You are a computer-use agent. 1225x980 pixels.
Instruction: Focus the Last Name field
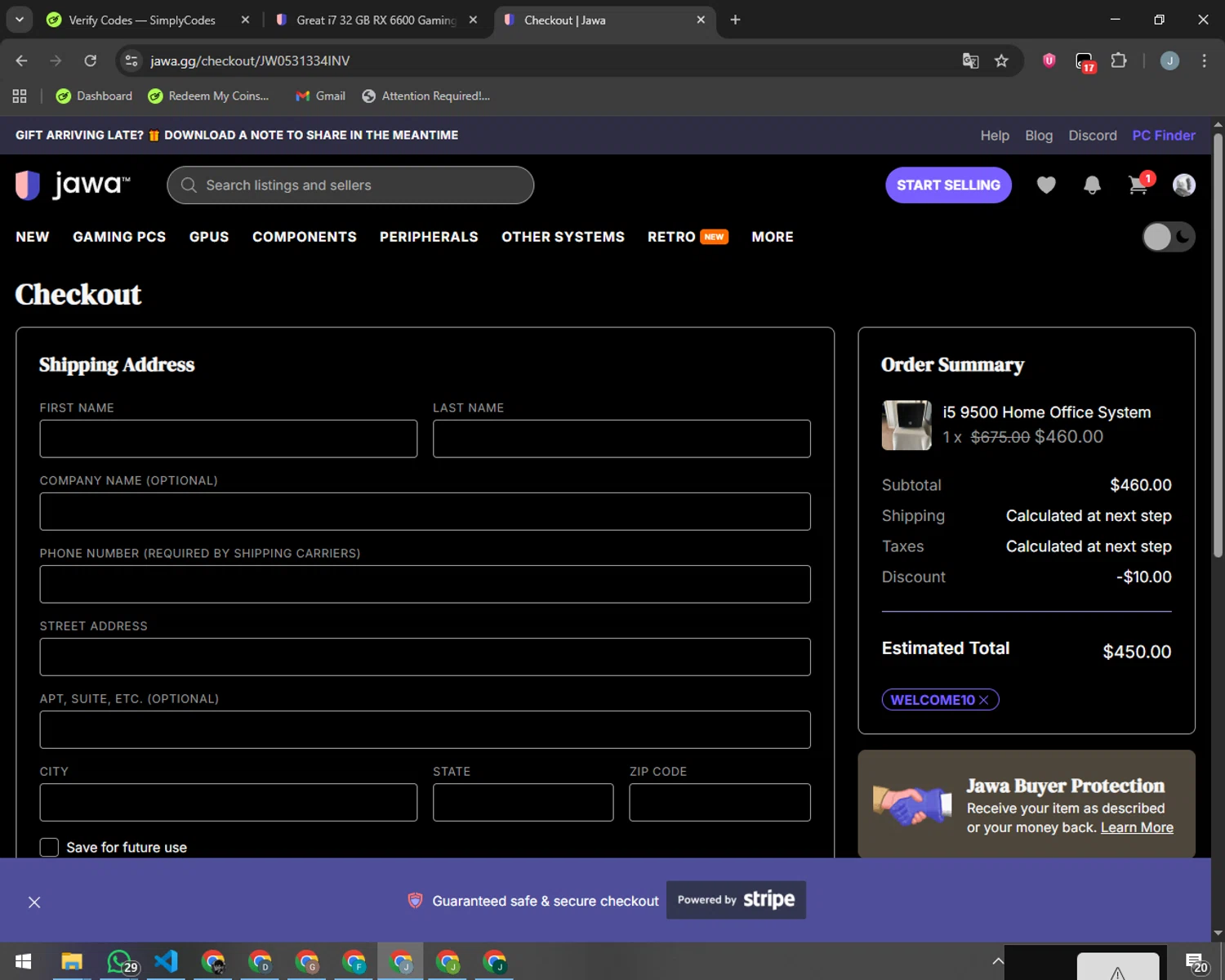click(621, 439)
